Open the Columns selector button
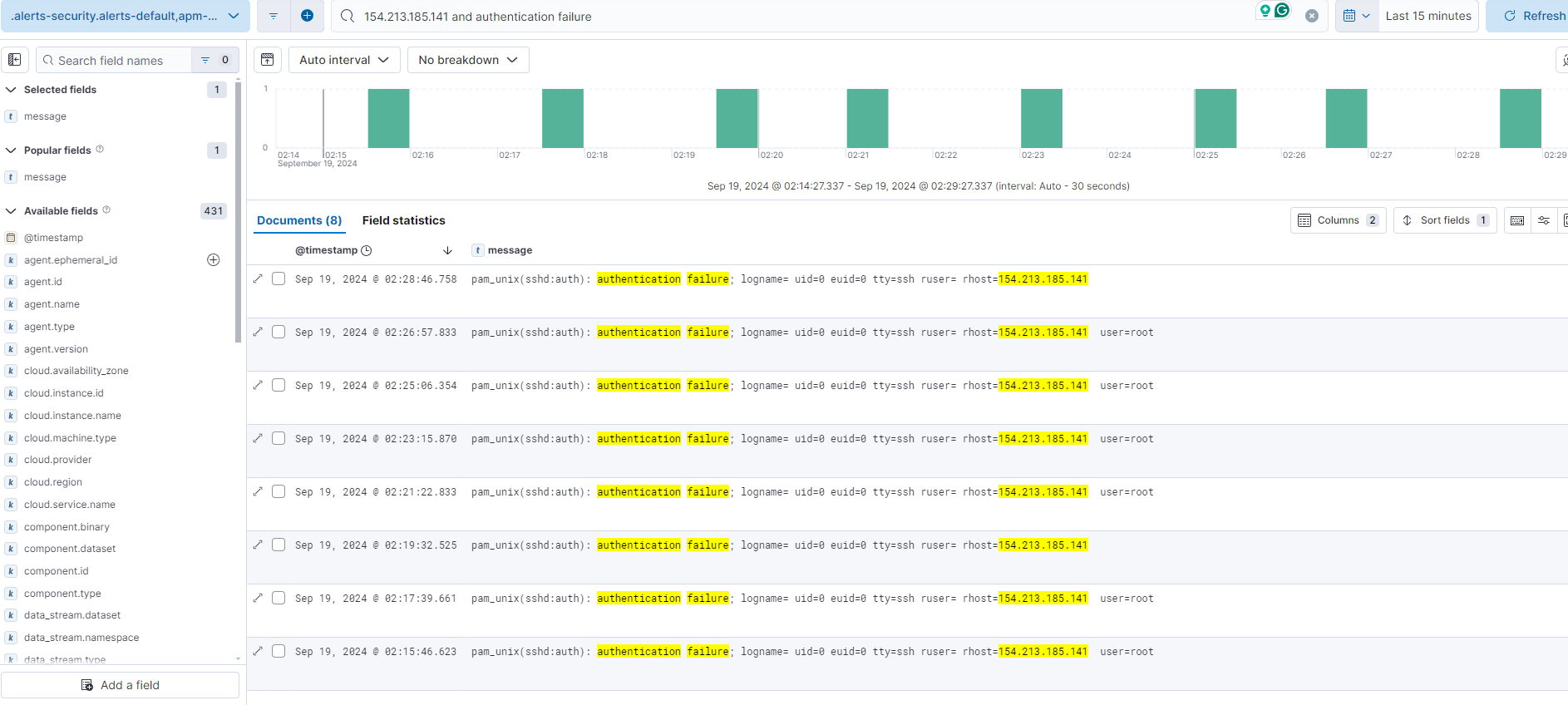1568x705 pixels. (x=1338, y=220)
